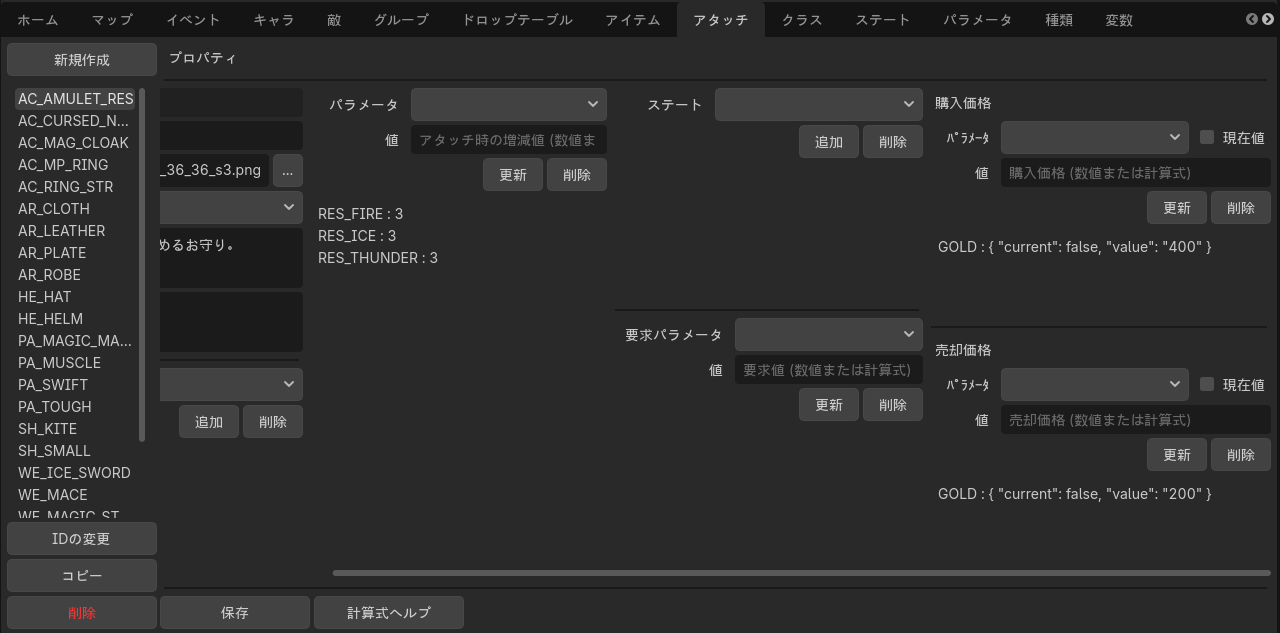Screen dimensions: 1280x633
Task: Click the 新規作成 button
Action: pyautogui.click(x=82, y=60)
